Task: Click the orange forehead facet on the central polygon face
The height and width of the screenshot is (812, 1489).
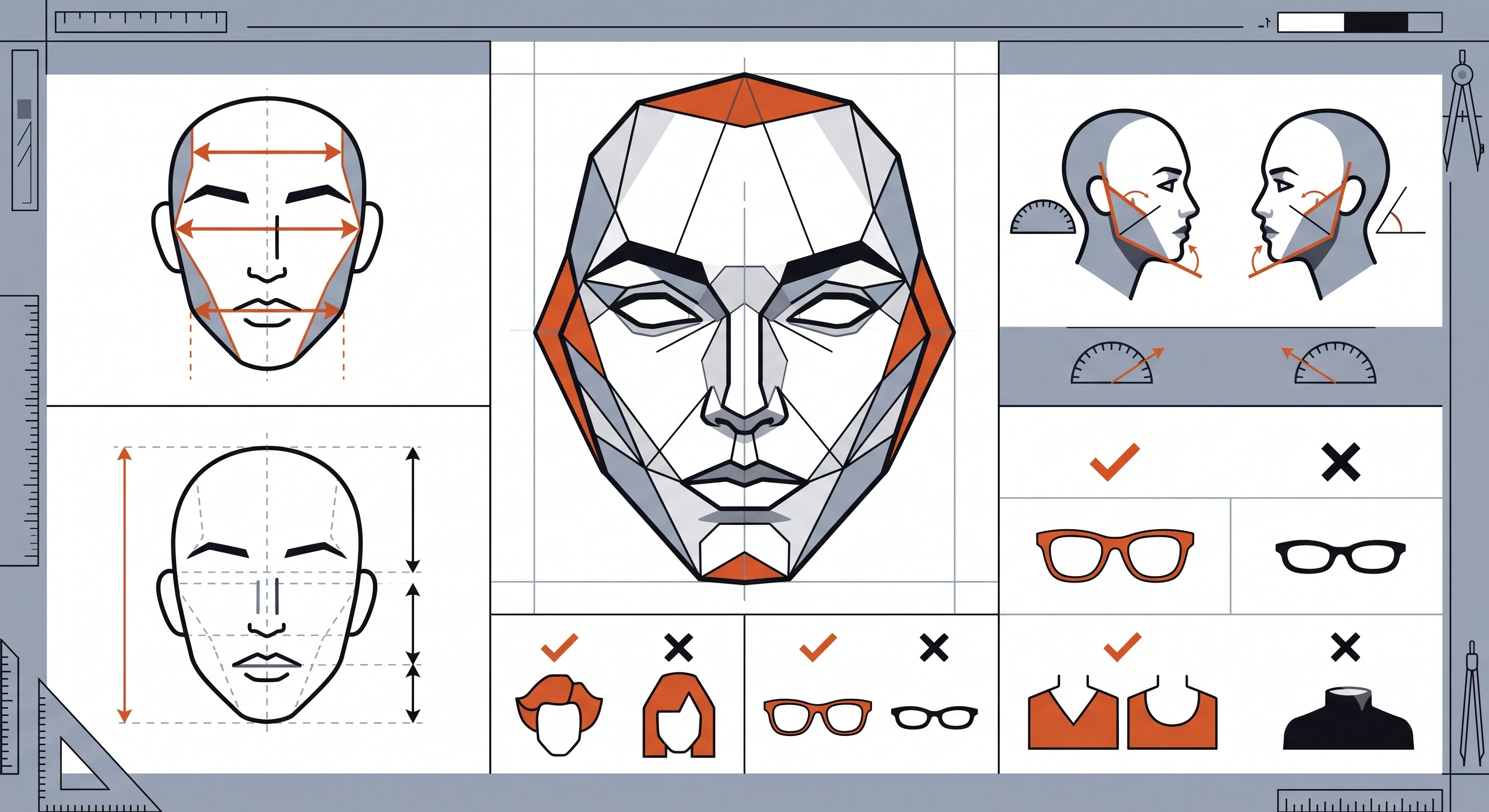Action: [x=744, y=99]
